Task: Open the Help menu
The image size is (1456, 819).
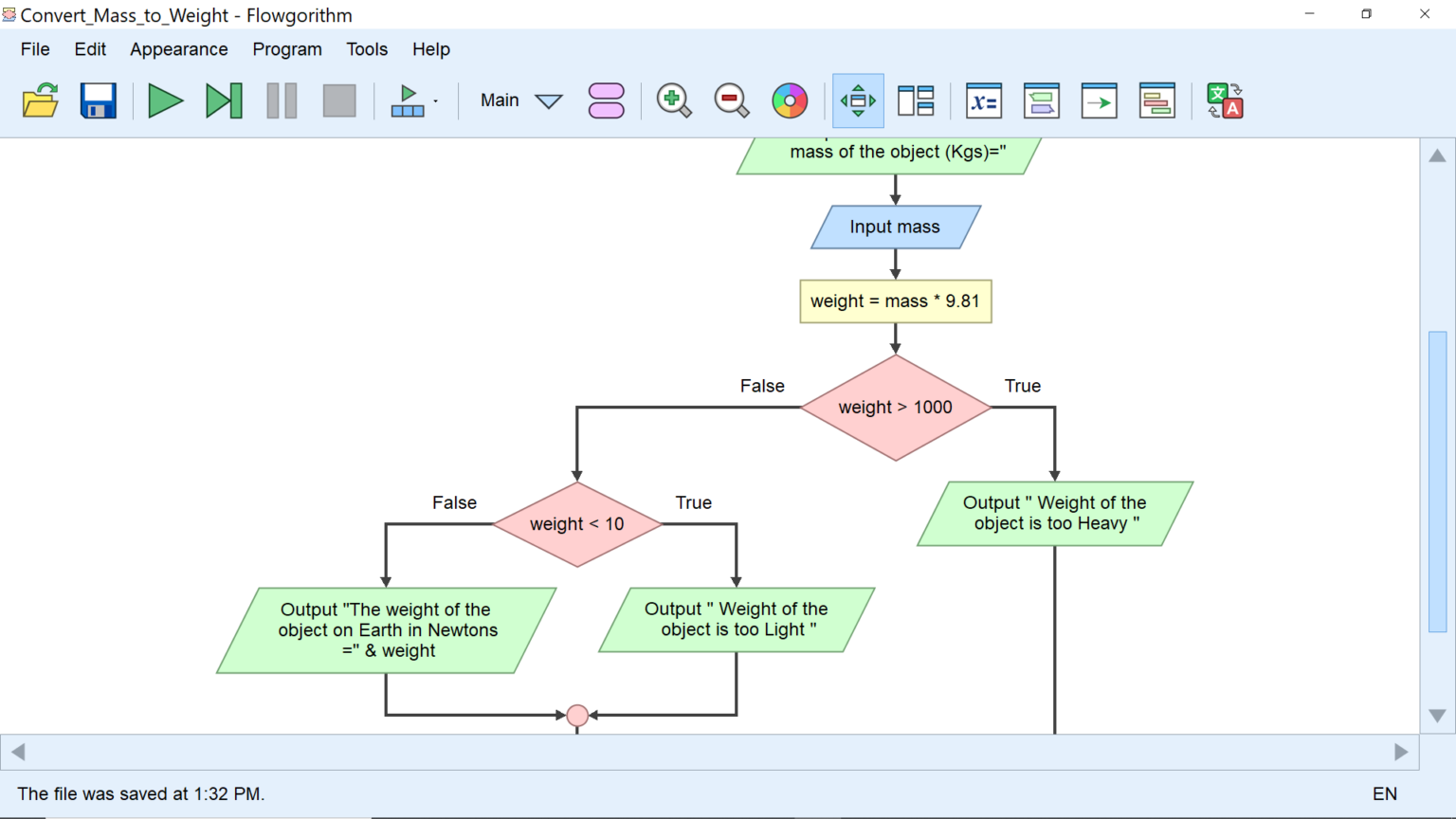Action: click(431, 49)
